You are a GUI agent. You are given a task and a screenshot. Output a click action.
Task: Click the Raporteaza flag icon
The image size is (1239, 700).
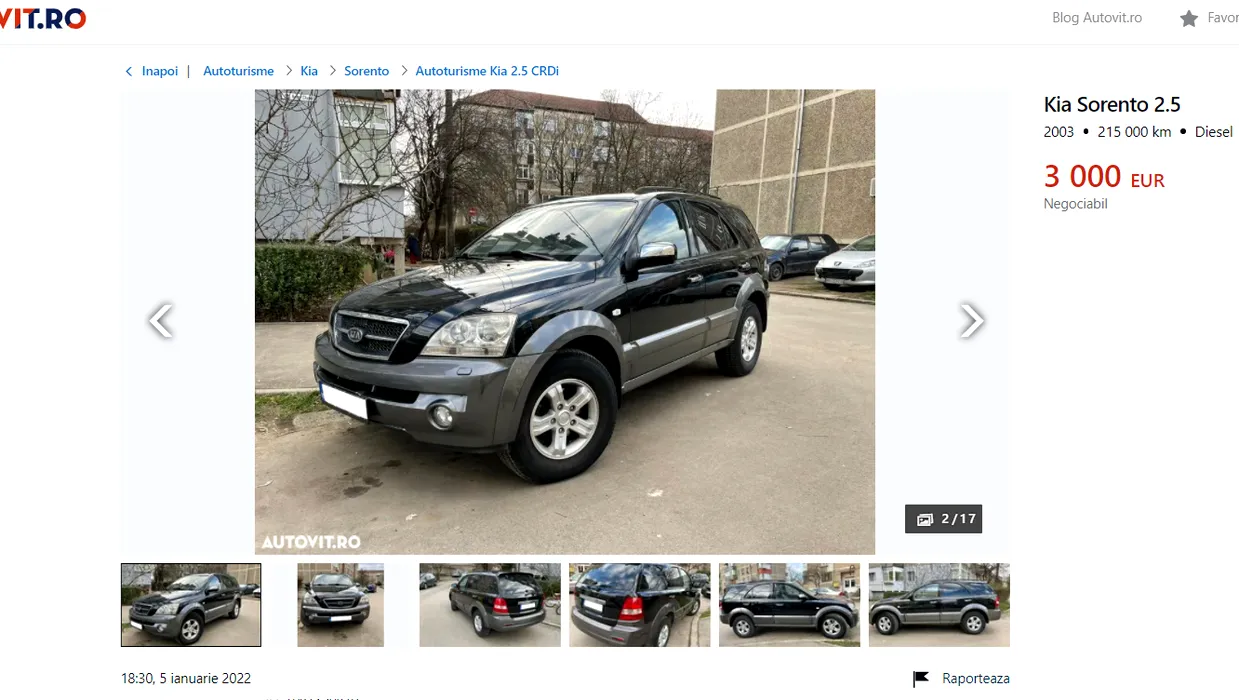click(921, 679)
